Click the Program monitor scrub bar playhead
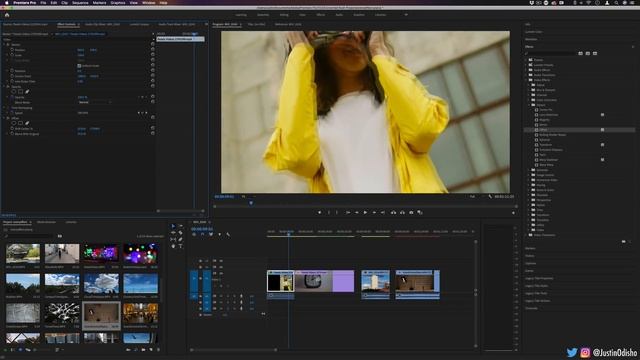The height and width of the screenshot is (360, 640). tap(251, 203)
